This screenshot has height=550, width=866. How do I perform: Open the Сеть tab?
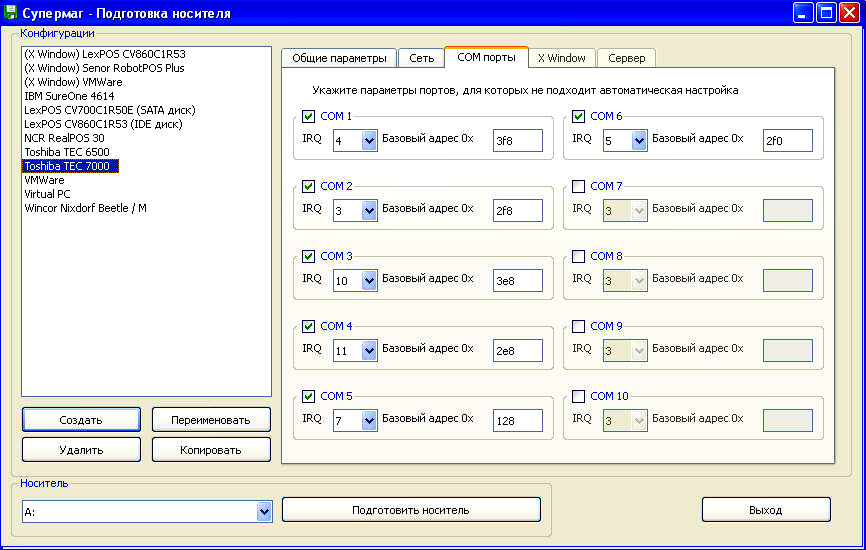(x=421, y=58)
